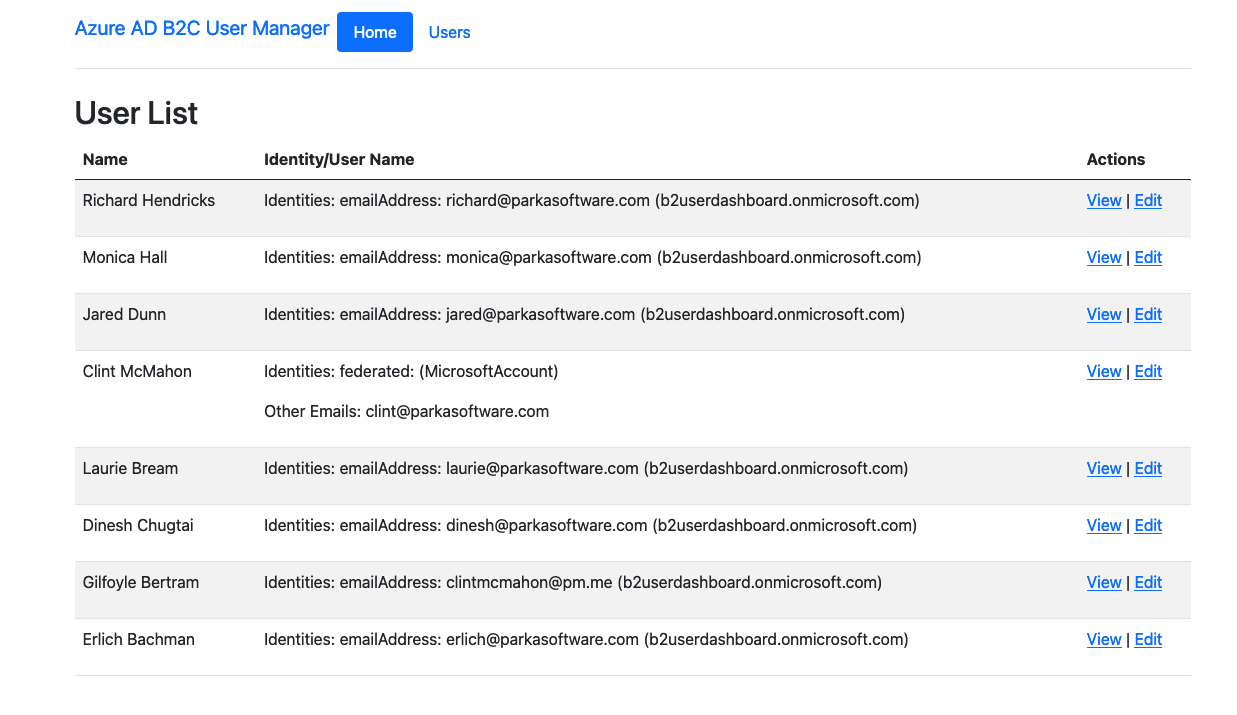Click the Actions column header

point(1116,159)
